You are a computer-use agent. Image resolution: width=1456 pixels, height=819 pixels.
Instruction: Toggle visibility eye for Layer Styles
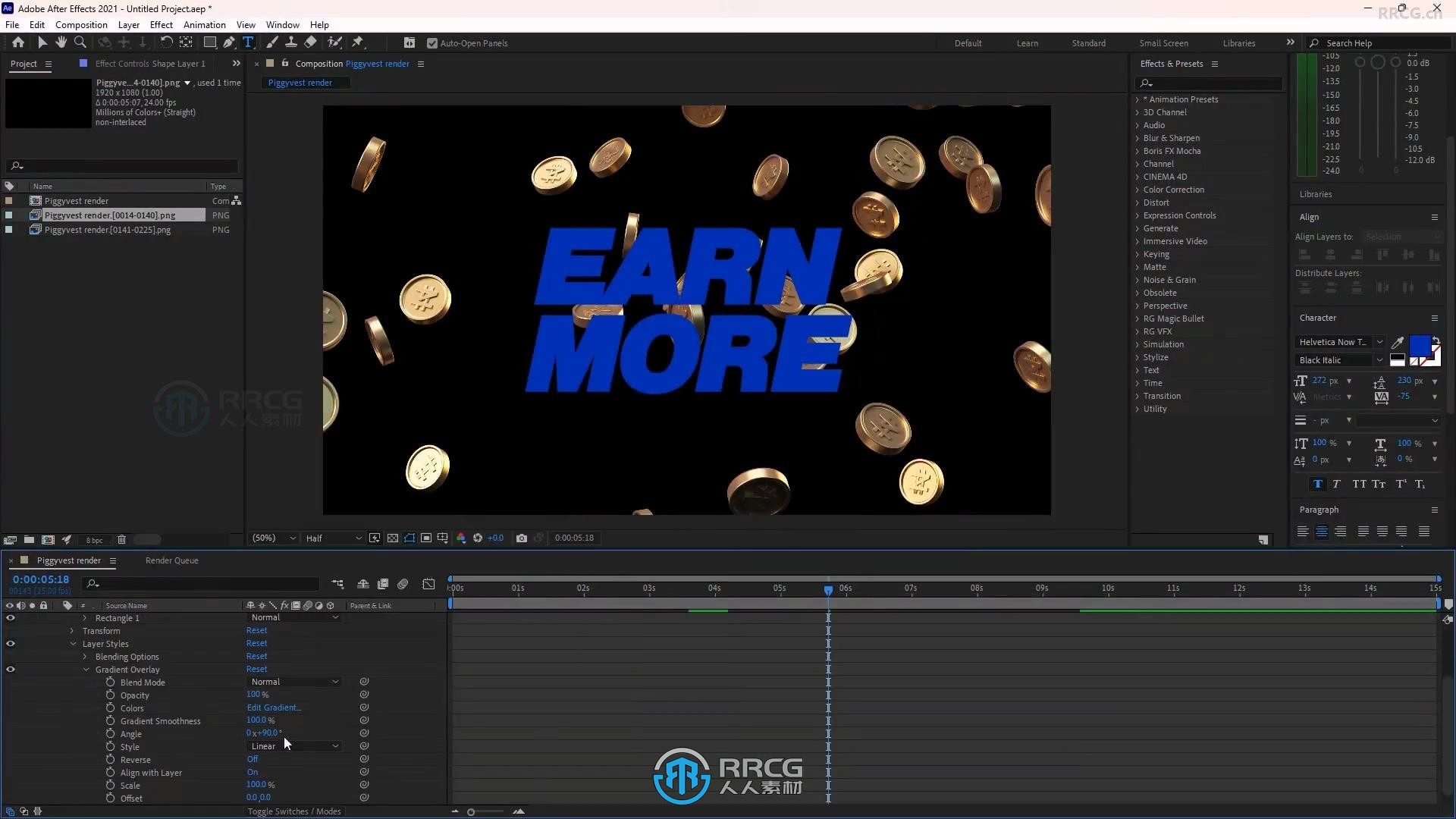pyautogui.click(x=11, y=644)
